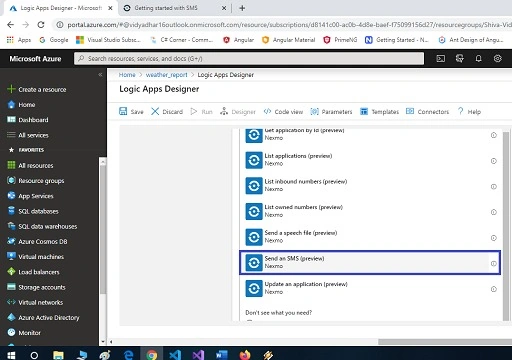512x360 pixels.
Task: Select List inbound numbers (preview) action
Action: coord(370,186)
